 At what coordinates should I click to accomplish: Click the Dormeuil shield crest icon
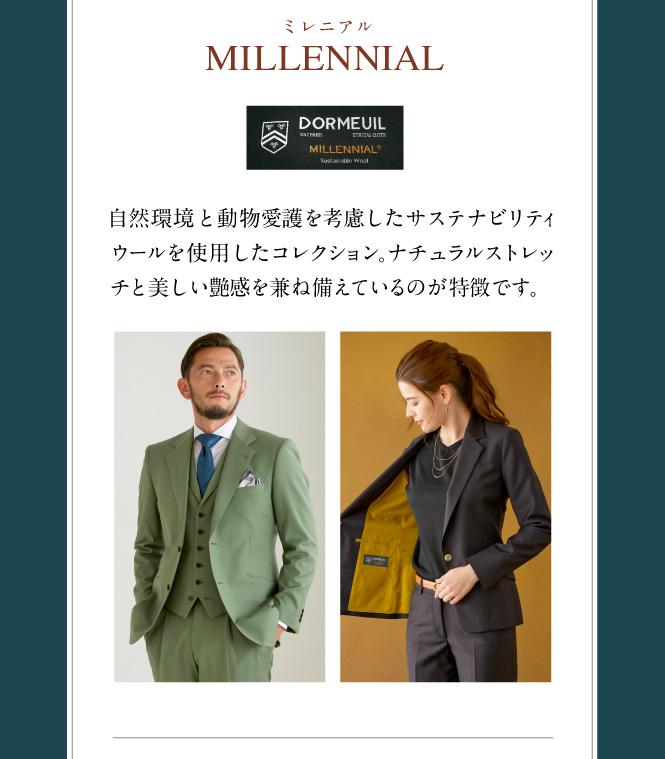(x=274, y=136)
